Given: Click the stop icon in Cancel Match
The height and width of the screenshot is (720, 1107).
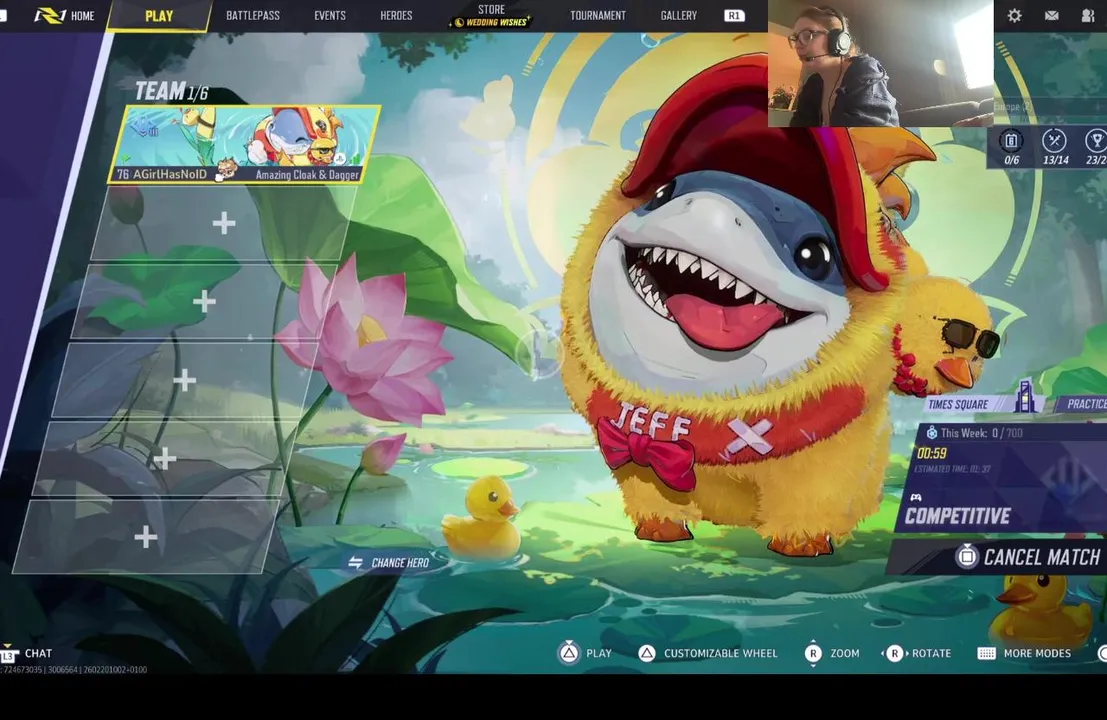Looking at the screenshot, I should (967, 557).
